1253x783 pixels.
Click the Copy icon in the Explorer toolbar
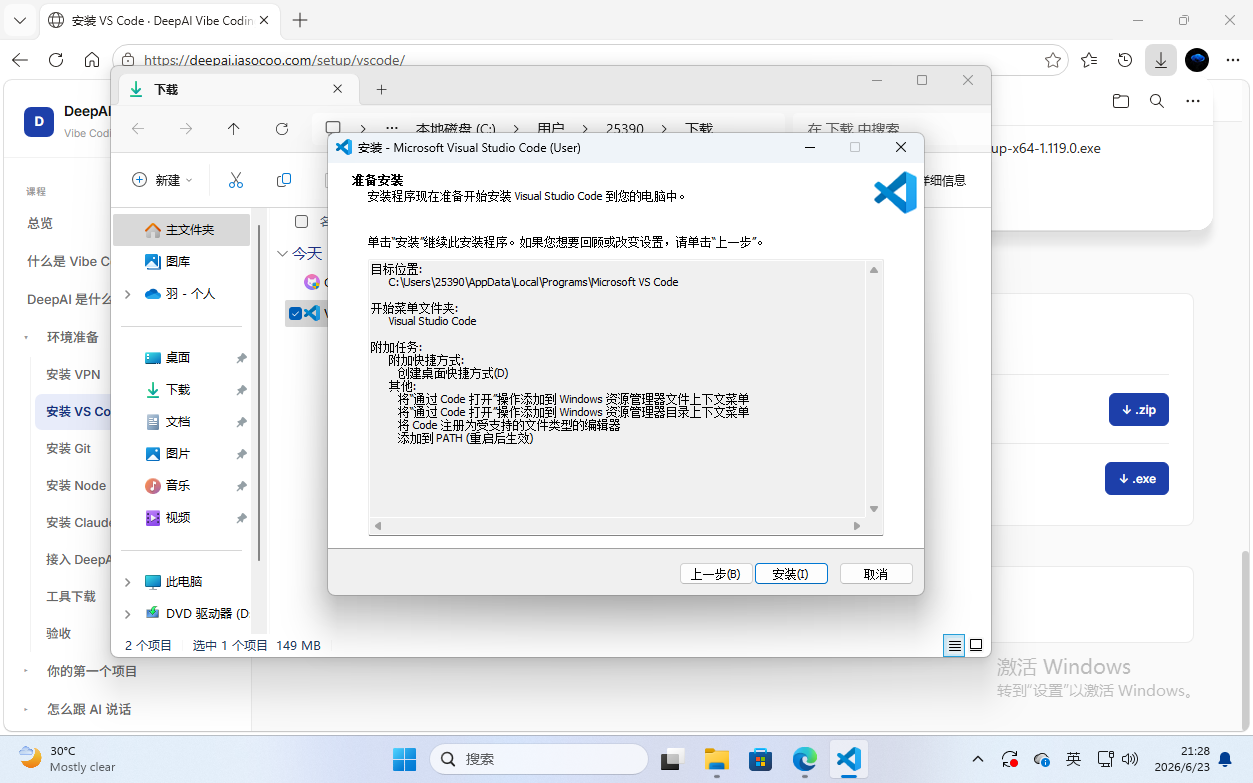tap(284, 180)
